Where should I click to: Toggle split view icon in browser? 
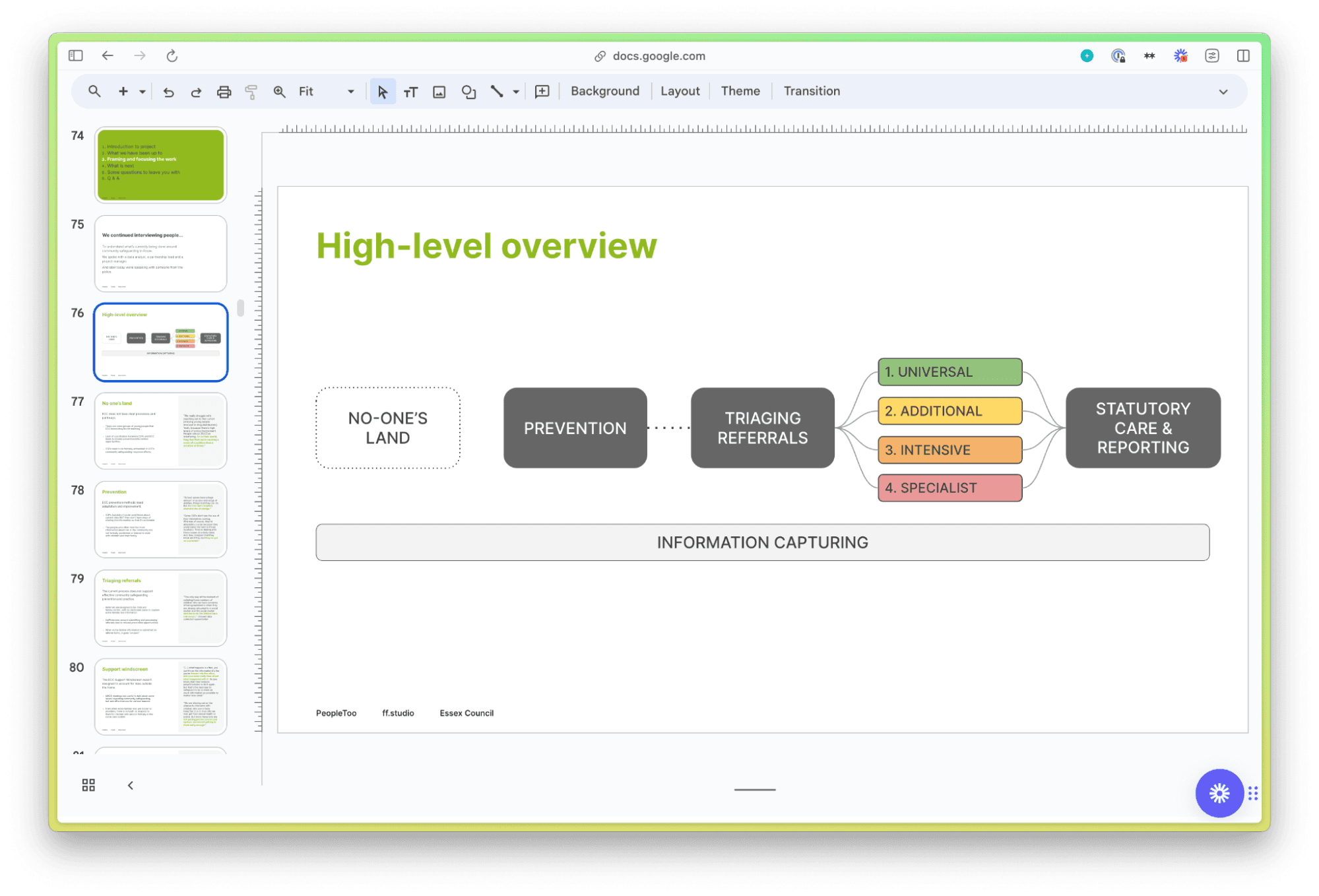1243,56
